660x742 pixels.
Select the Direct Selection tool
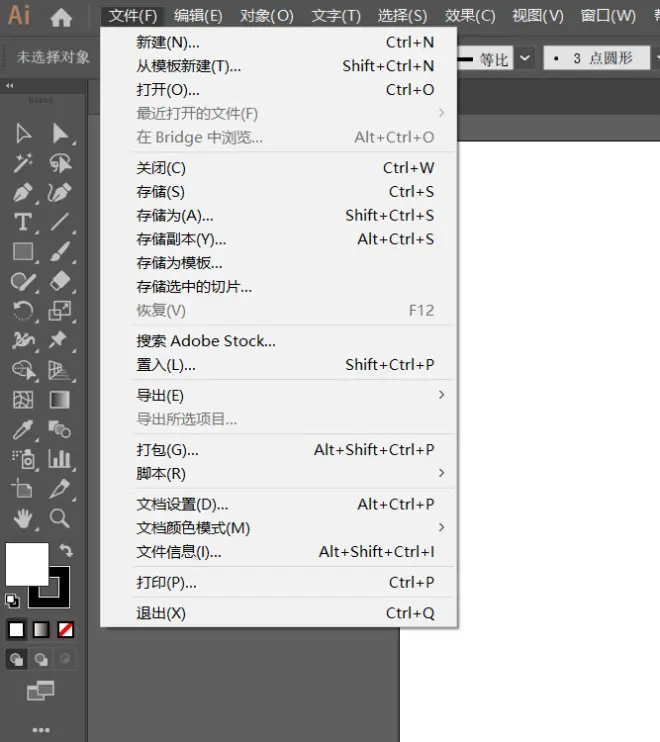[x=60, y=134]
